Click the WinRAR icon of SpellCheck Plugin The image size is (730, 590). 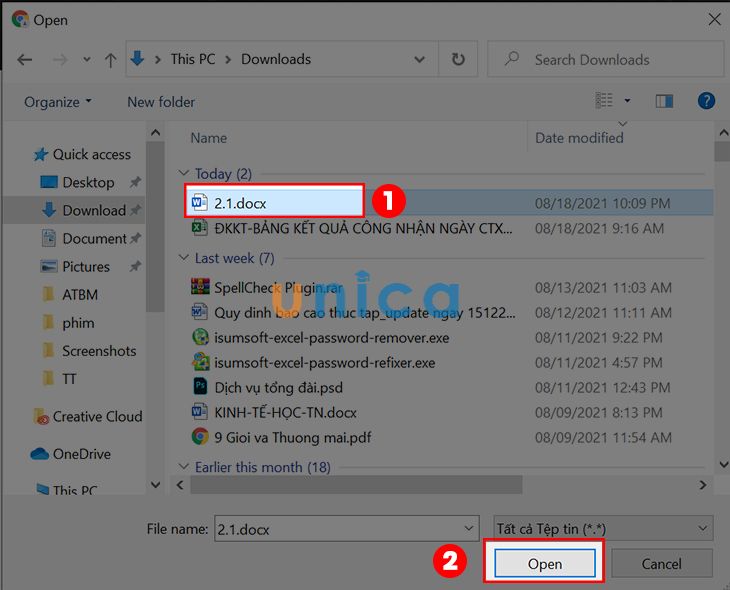click(200, 287)
